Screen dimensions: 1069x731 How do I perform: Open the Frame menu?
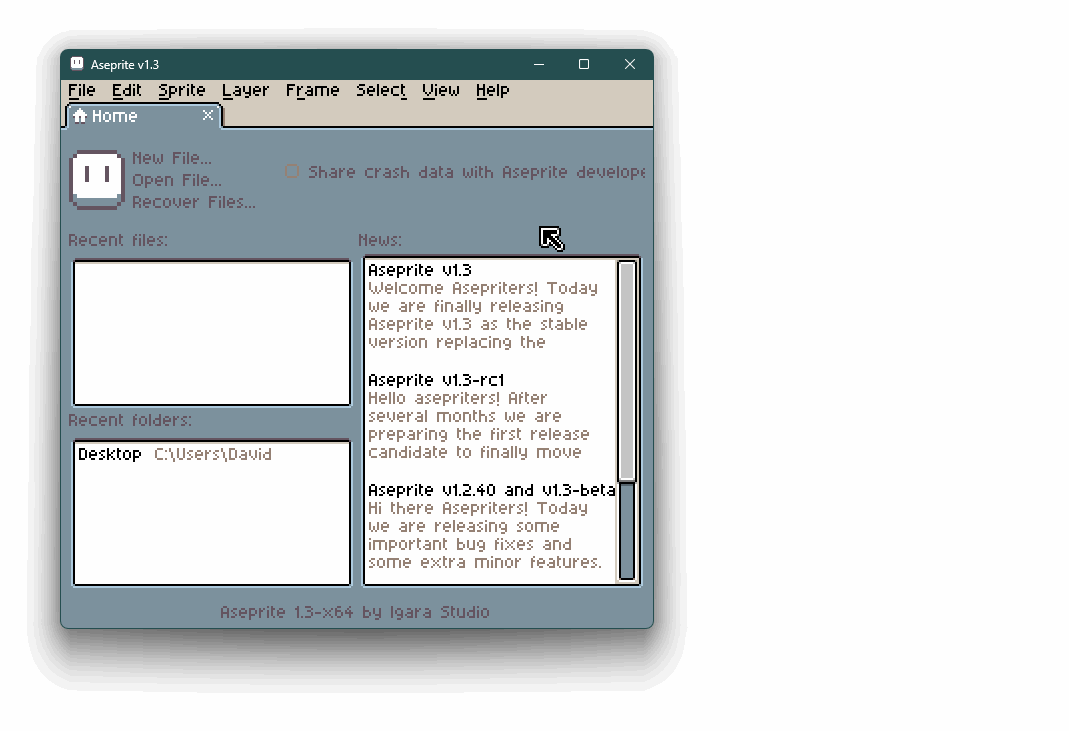click(x=312, y=90)
